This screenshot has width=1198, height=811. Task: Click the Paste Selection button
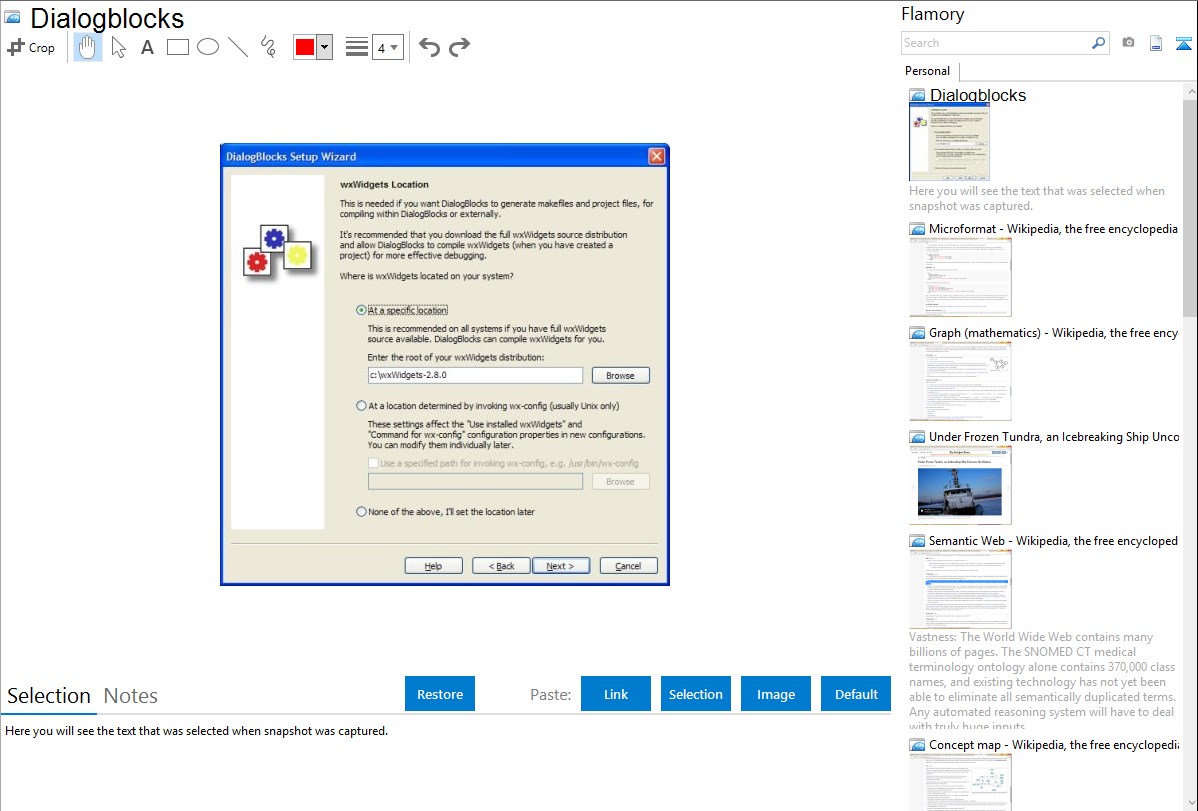pyautogui.click(x=695, y=694)
